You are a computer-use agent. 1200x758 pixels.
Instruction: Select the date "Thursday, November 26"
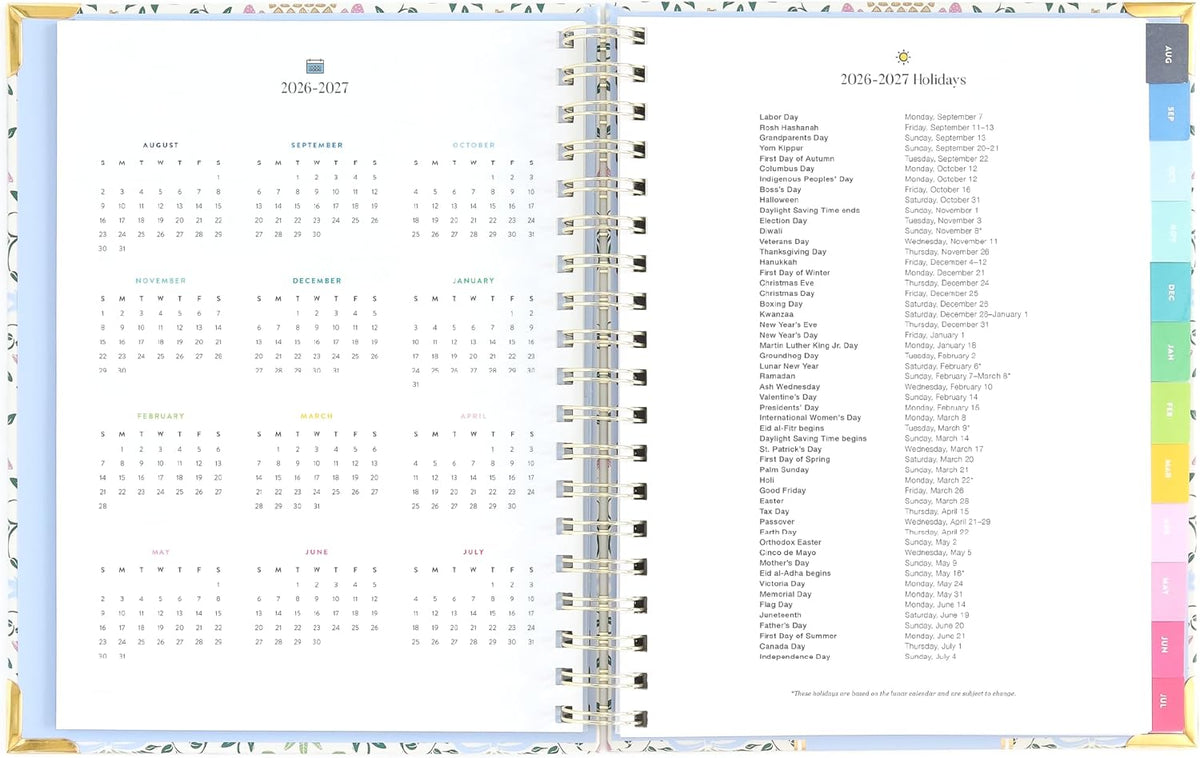coord(947,252)
